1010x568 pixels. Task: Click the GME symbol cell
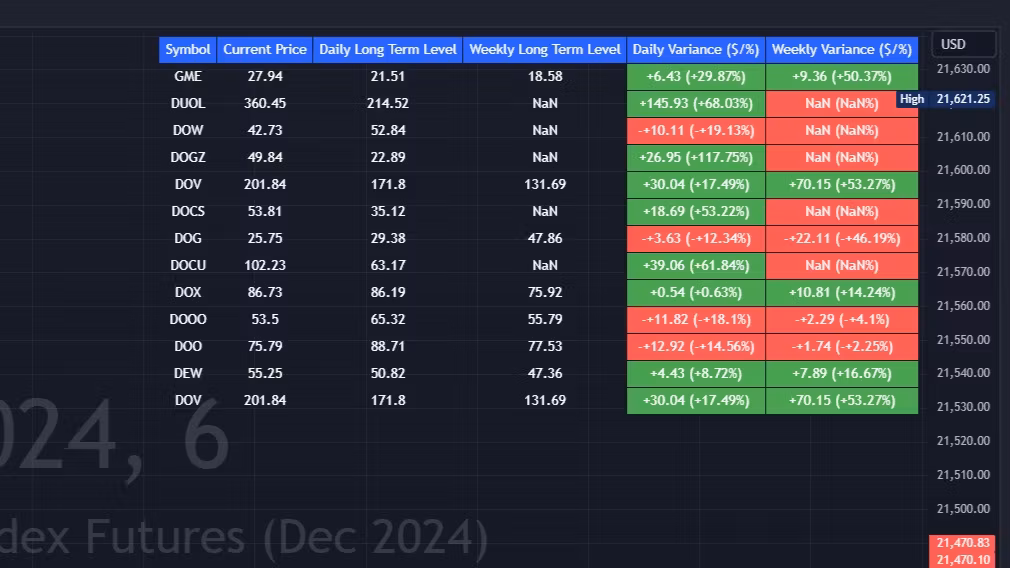tap(188, 76)
